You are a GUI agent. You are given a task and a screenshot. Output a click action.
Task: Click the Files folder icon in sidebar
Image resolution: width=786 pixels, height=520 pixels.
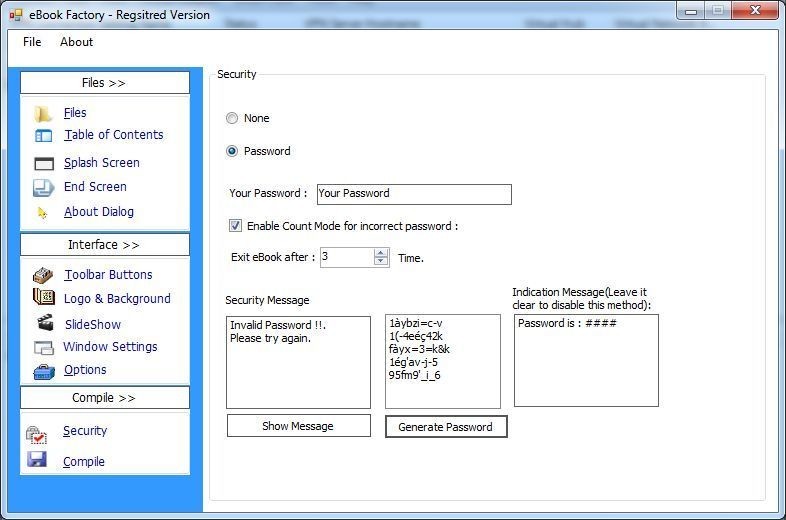tap(43, 114)
